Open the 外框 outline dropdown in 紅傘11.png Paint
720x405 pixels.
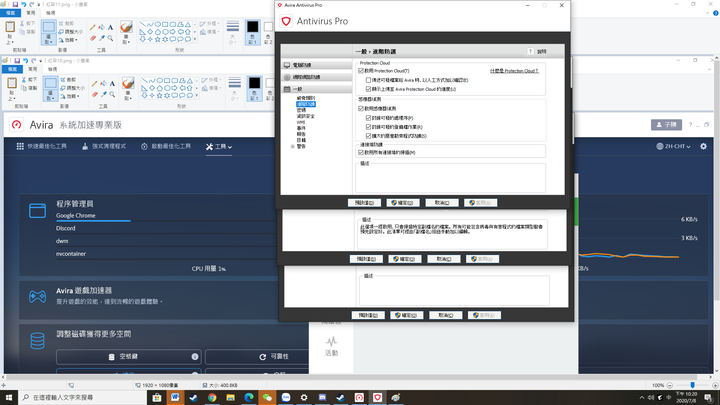(208, 23)
